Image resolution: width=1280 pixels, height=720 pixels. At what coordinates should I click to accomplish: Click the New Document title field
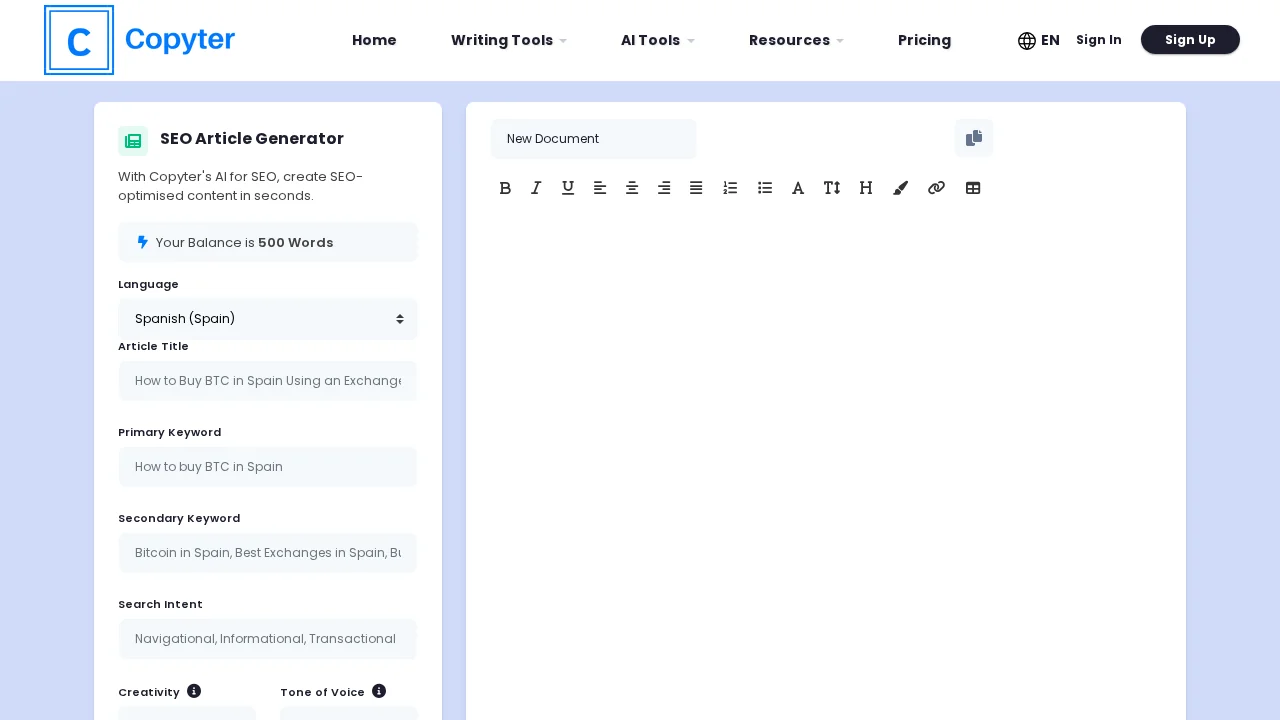point(593,139)
